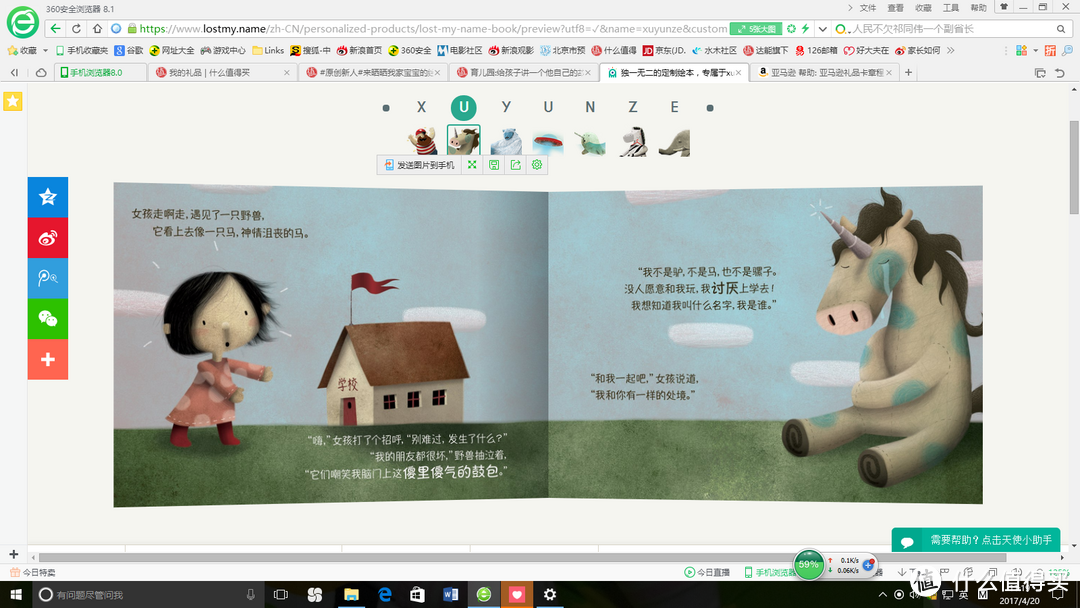
Task: Click the highlighted U letter circle
Action: 464,107
